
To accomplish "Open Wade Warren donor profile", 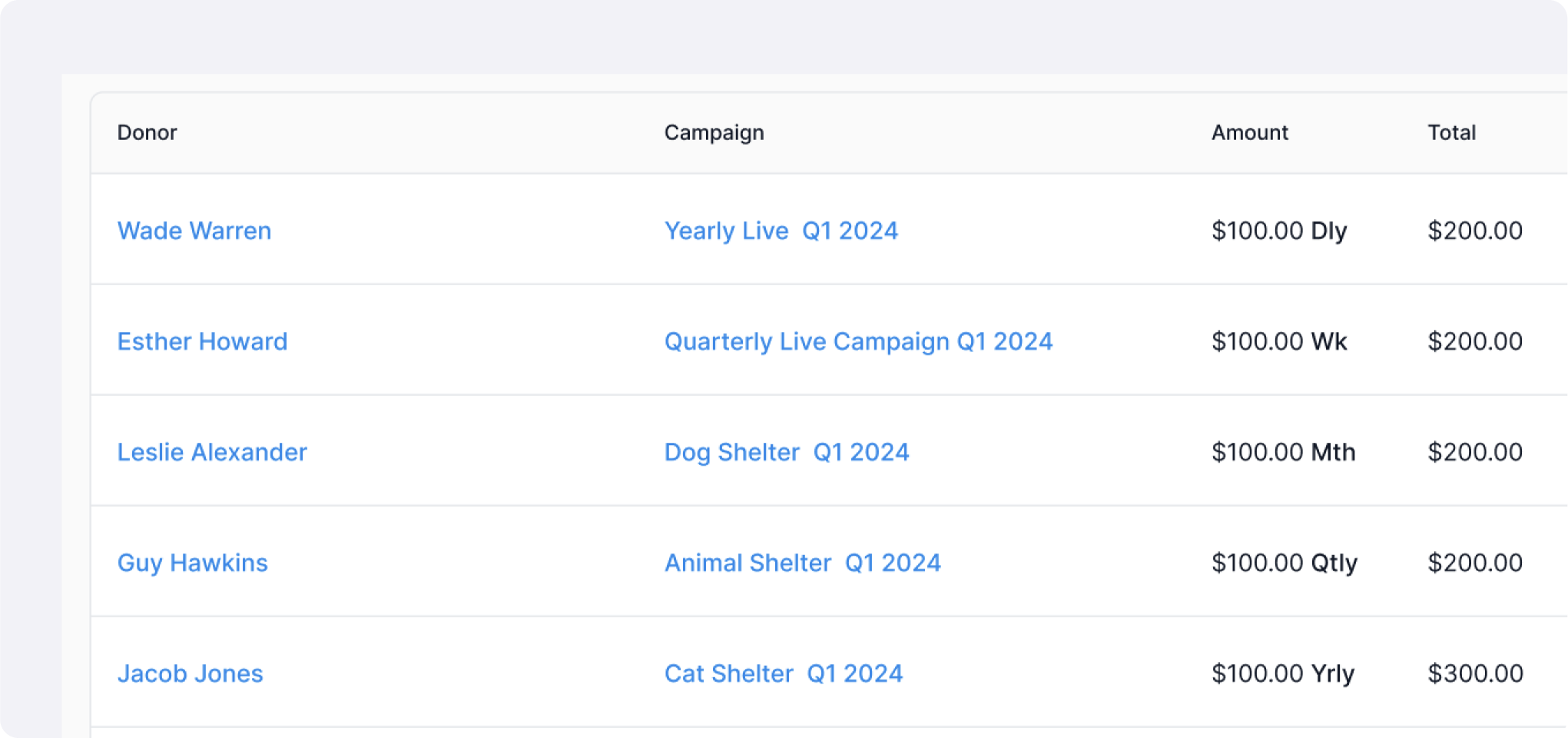I will tap(194, 231).
